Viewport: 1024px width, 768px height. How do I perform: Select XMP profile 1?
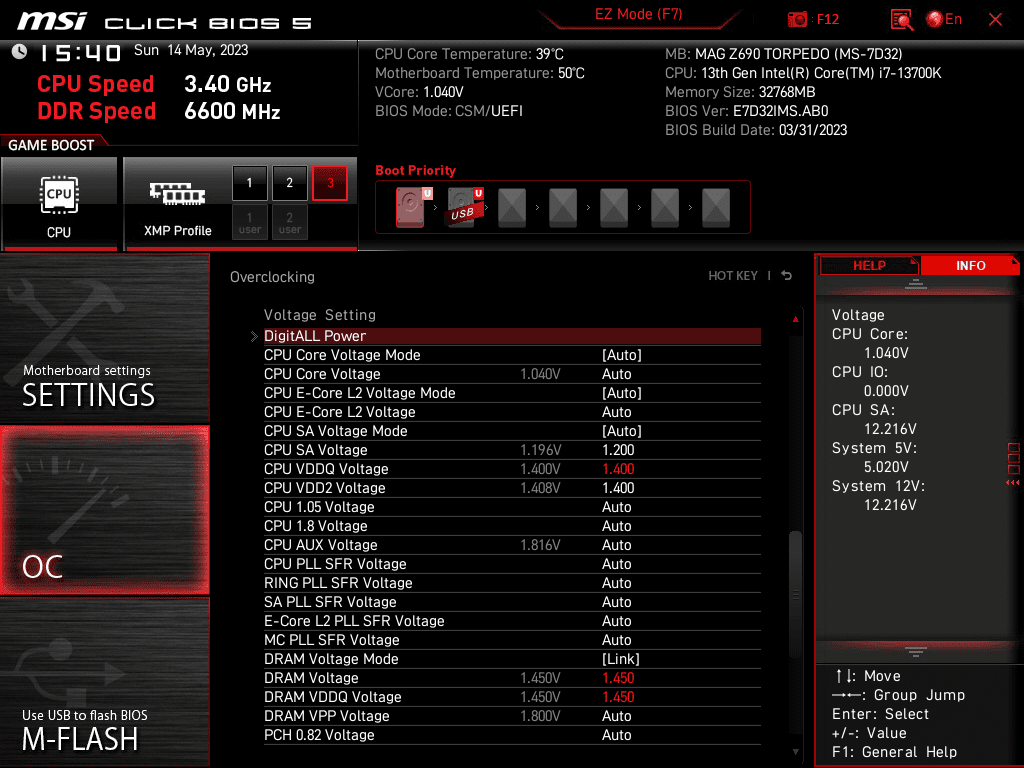[249, 183]
